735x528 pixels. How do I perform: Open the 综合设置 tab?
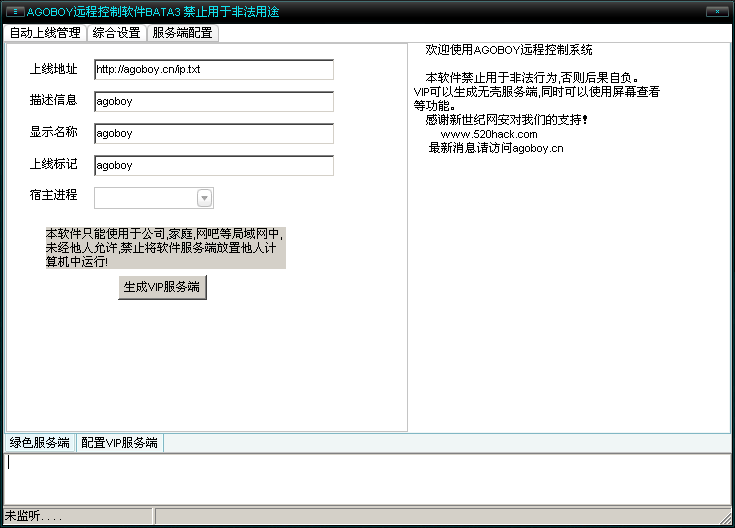[x=116, y=33]
